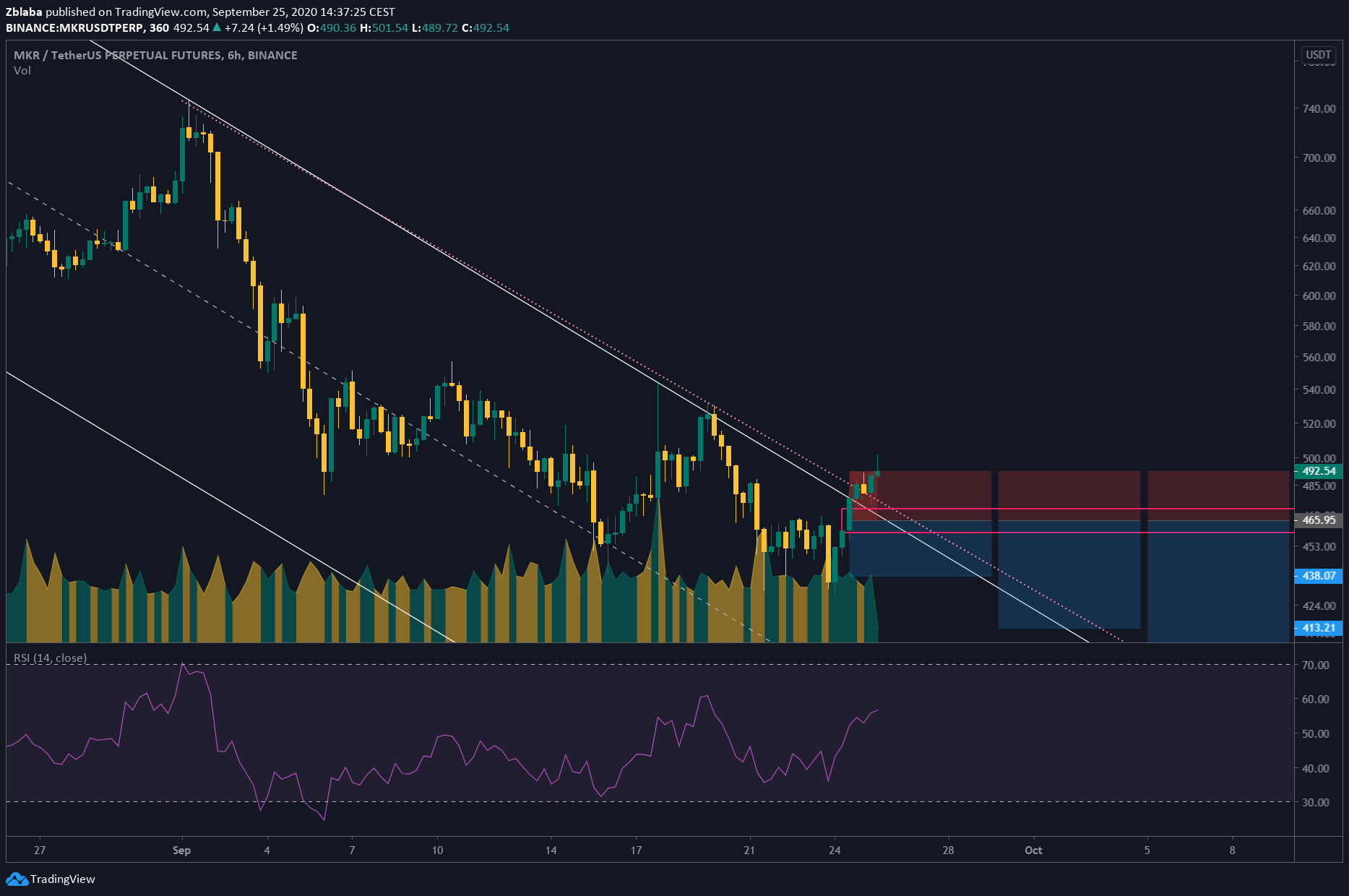The image size is (1349, 896).
Task: Click the Oct date on time axis
Action: (x=1033, y=850)
